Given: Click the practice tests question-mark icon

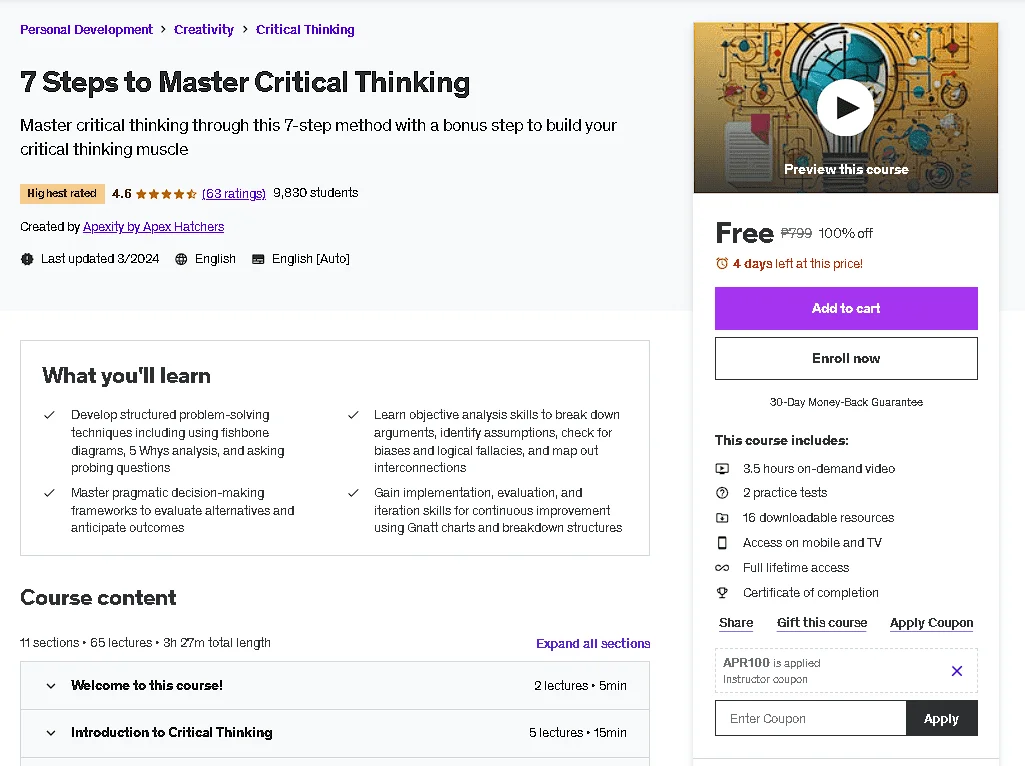Looking at the screenshot, I should pos(722,493).
